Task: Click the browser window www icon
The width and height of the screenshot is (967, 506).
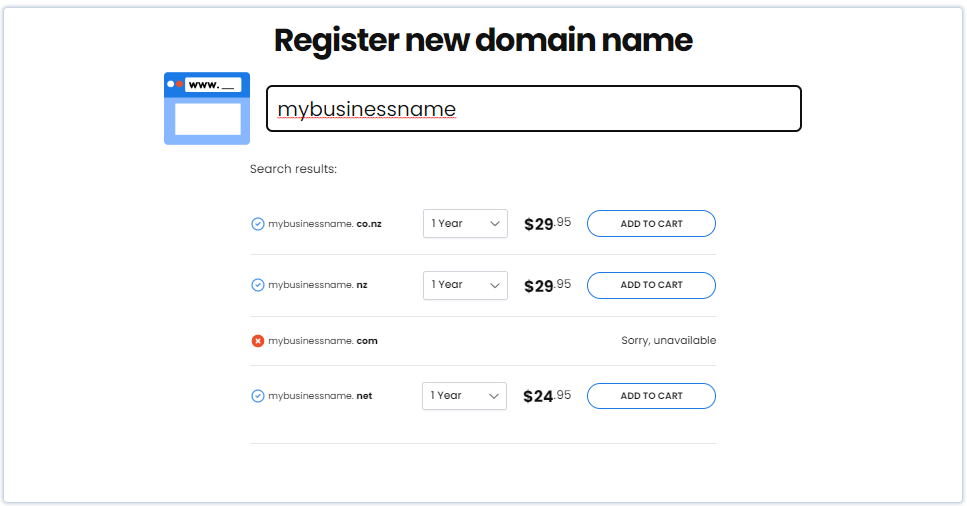Action: [207, 109]
